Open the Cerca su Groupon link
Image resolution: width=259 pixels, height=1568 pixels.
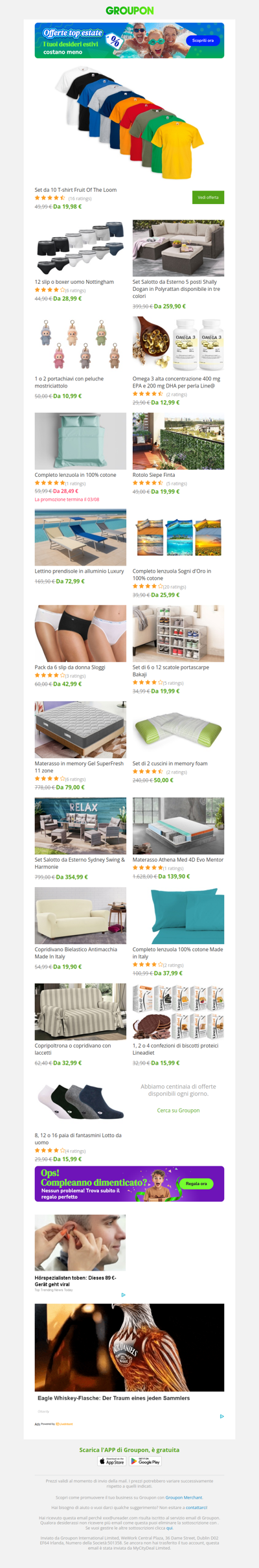click(178, 1111)
